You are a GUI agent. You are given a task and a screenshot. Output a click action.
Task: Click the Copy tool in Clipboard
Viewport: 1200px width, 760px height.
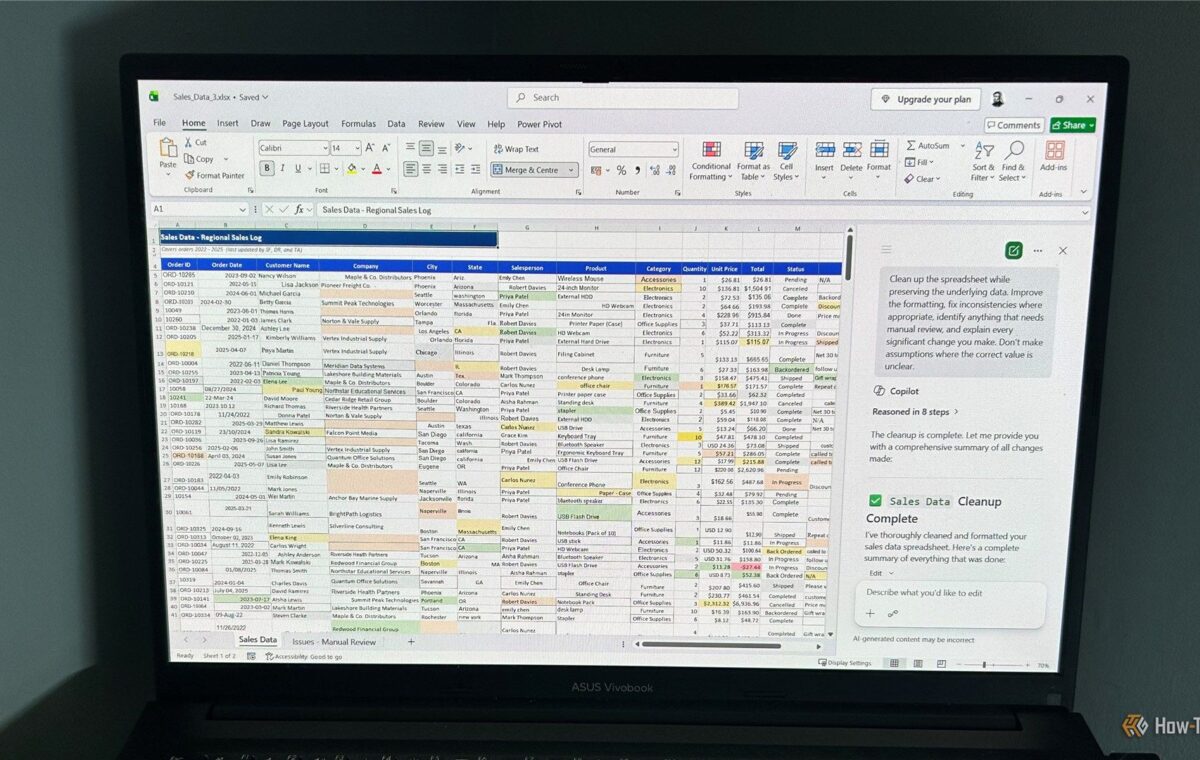pos(200,159)
